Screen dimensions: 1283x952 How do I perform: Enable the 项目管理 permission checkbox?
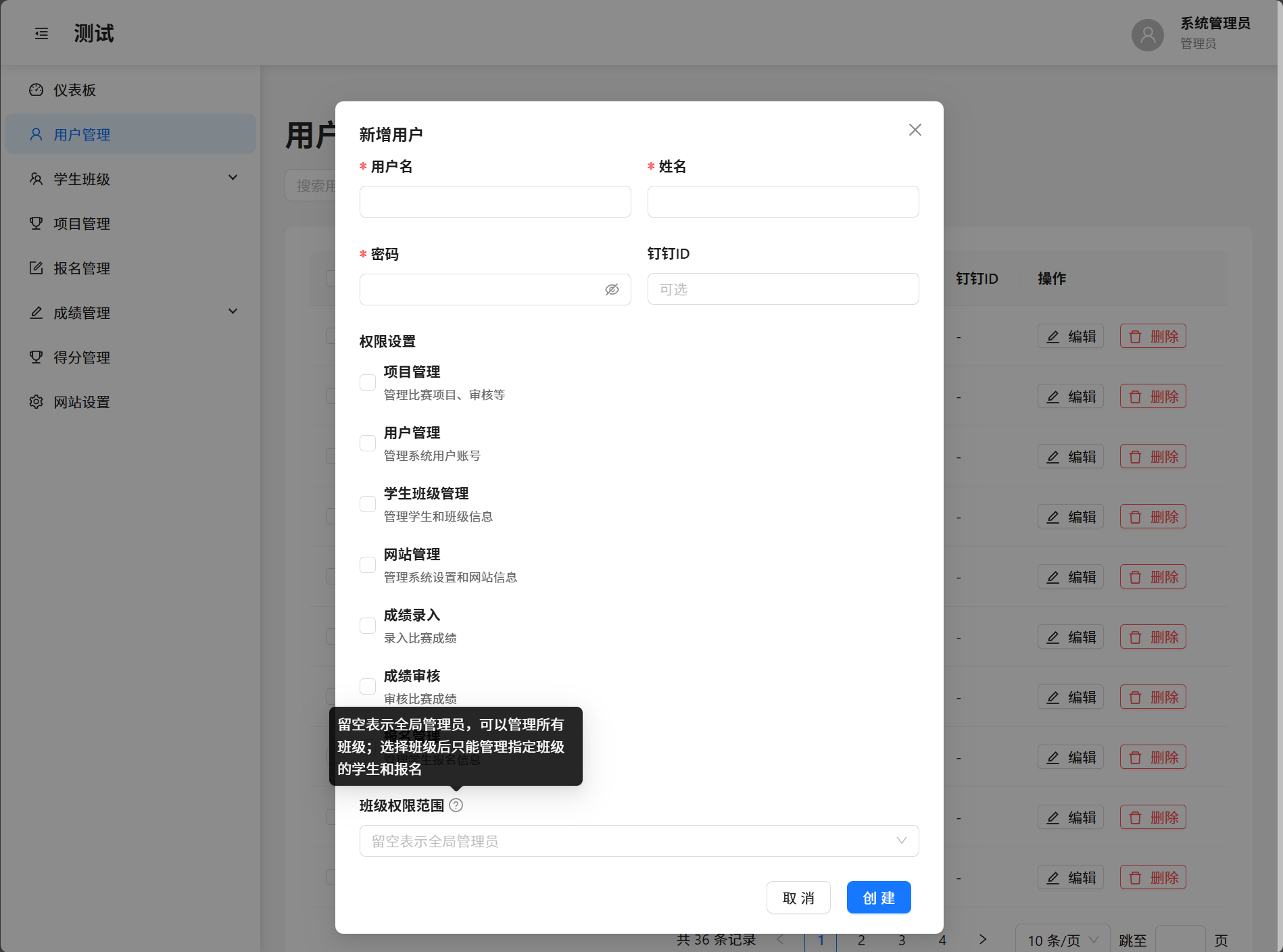click(368, 382)
